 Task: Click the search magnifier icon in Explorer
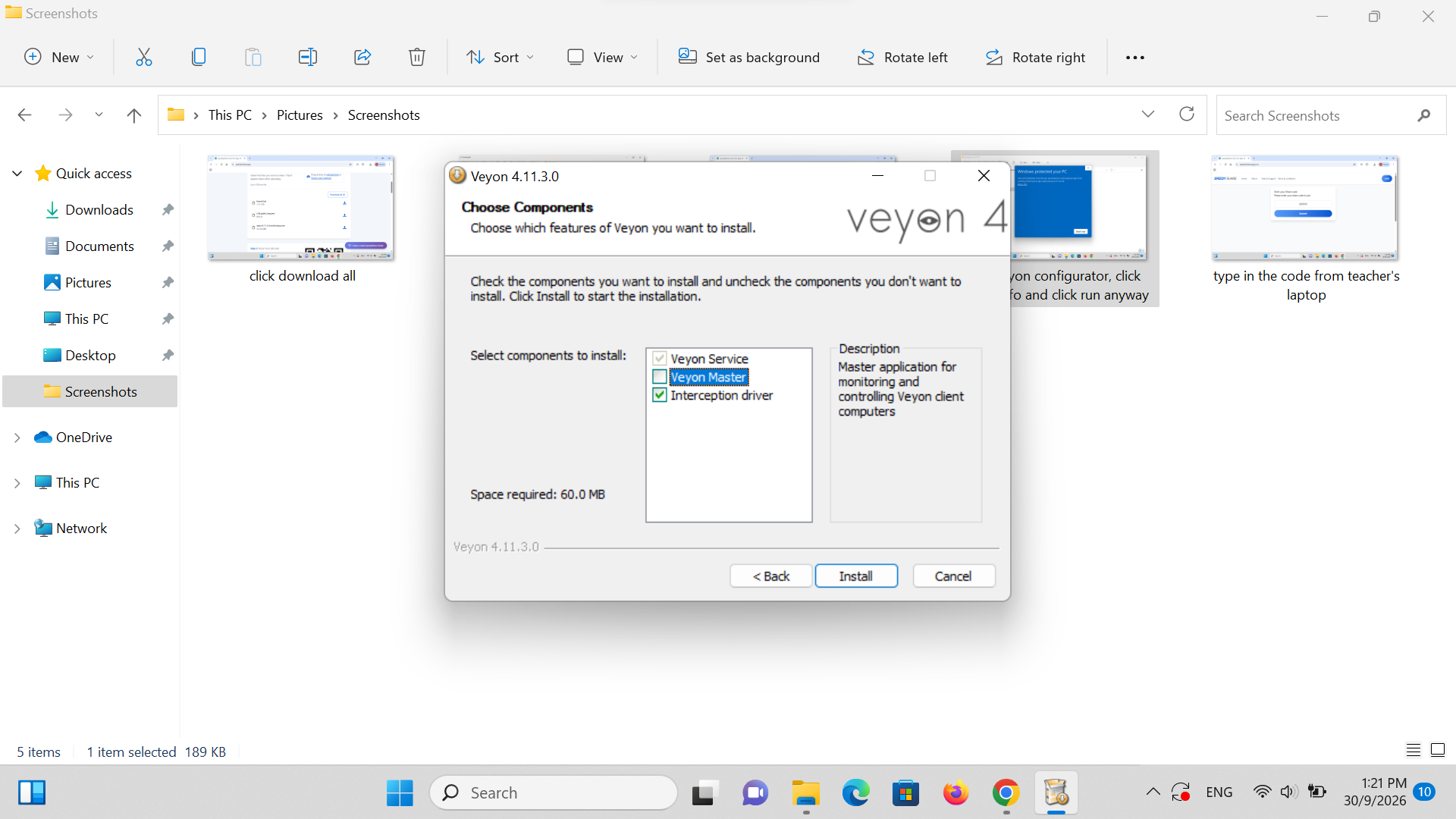coord(1423,115)
